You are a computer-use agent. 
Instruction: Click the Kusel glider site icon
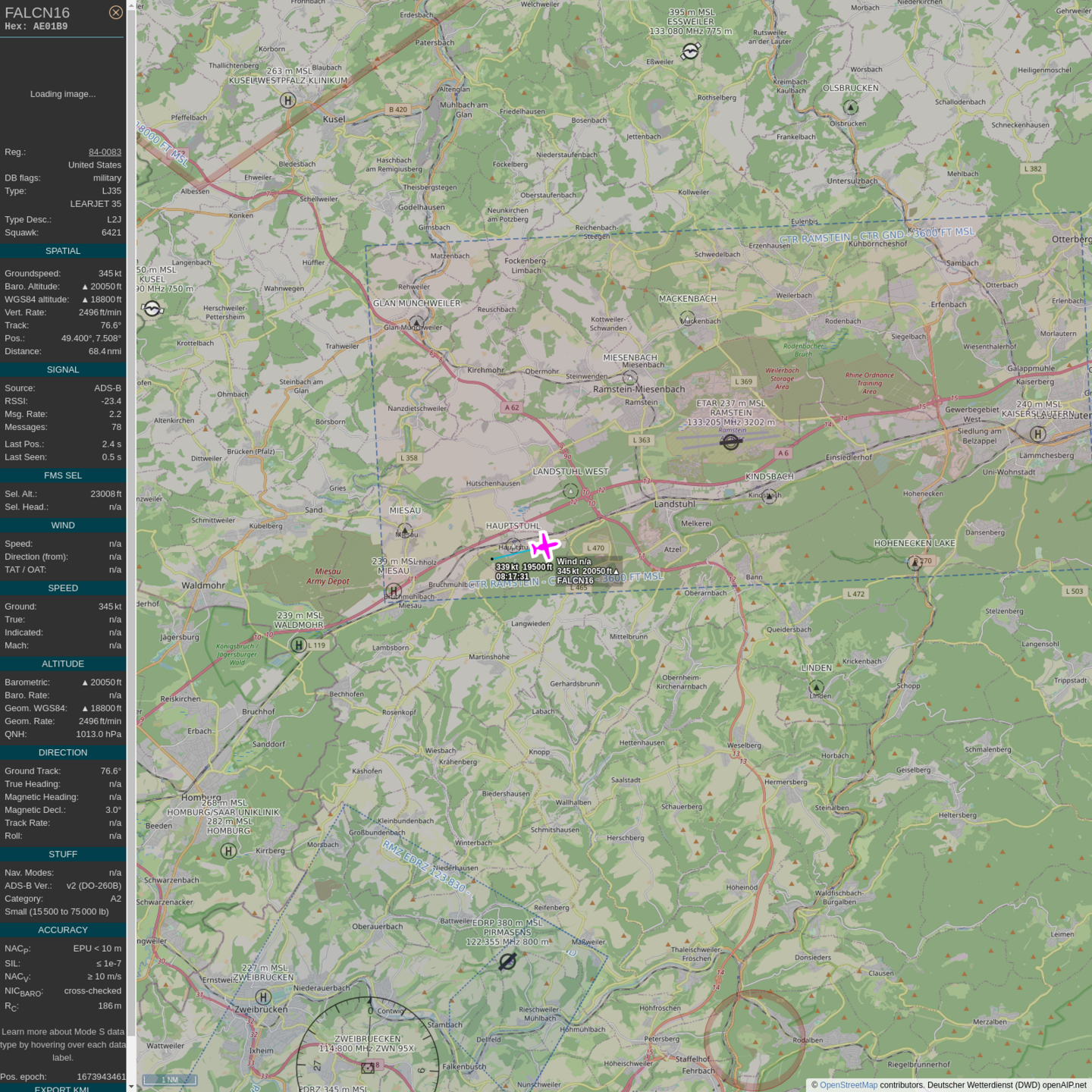pyautogui.click(x=152, y=309)
